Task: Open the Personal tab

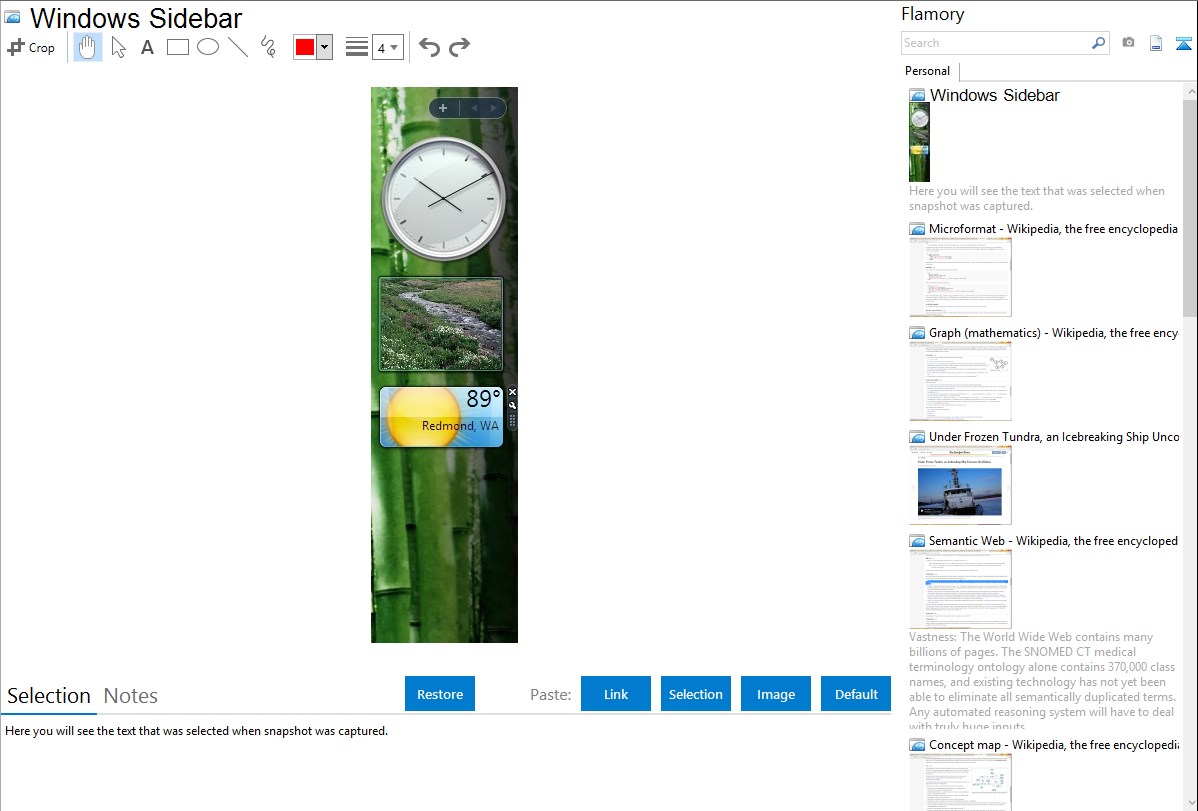Action: [x=928, y=70]
